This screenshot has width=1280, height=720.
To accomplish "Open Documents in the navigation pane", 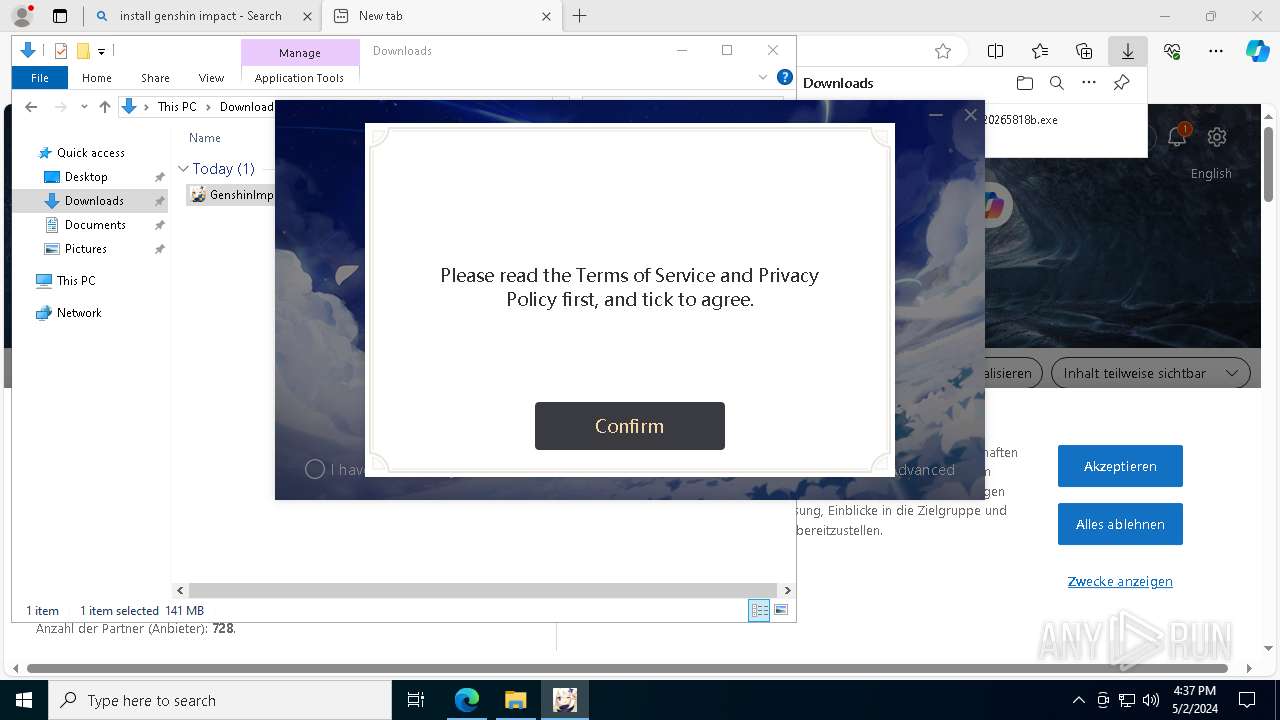I will coord(95,225).
